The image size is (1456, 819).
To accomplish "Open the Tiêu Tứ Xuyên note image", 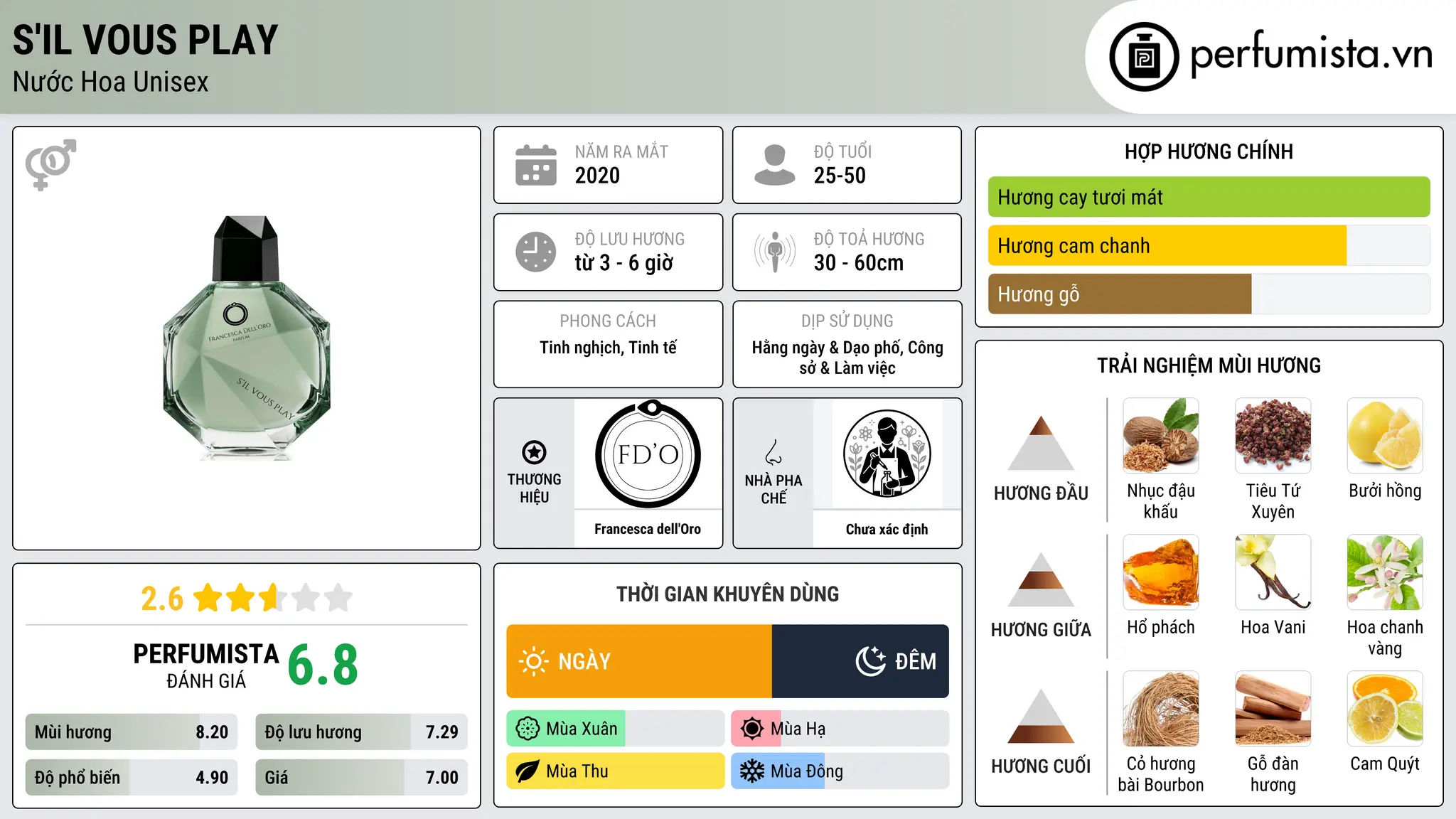I will coord(1273,436).
